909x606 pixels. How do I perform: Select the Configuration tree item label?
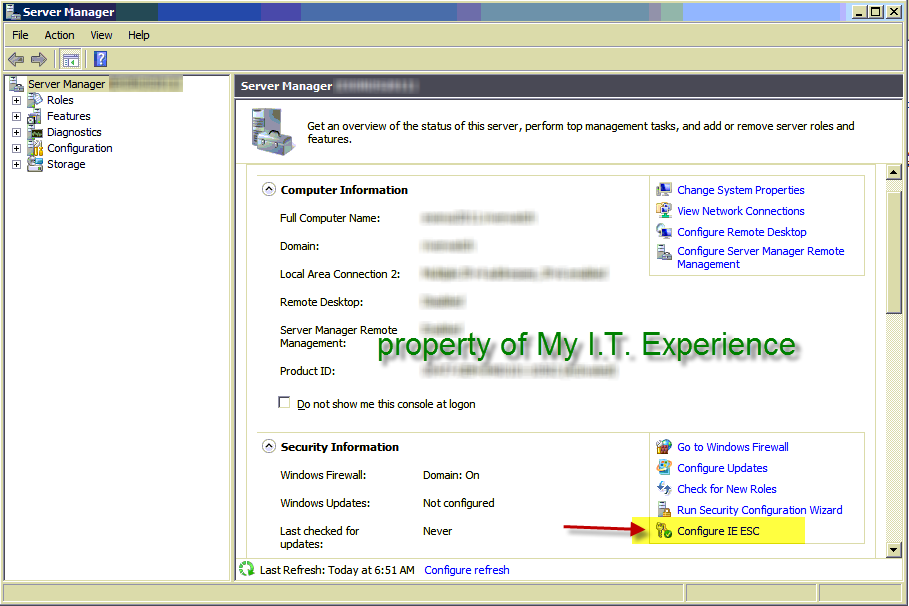coord(79,148)
